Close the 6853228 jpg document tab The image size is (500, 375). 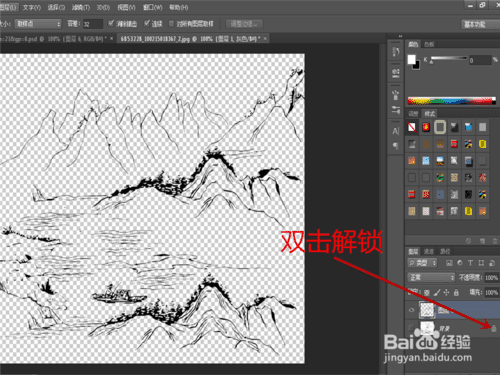(x=265, y=39)
